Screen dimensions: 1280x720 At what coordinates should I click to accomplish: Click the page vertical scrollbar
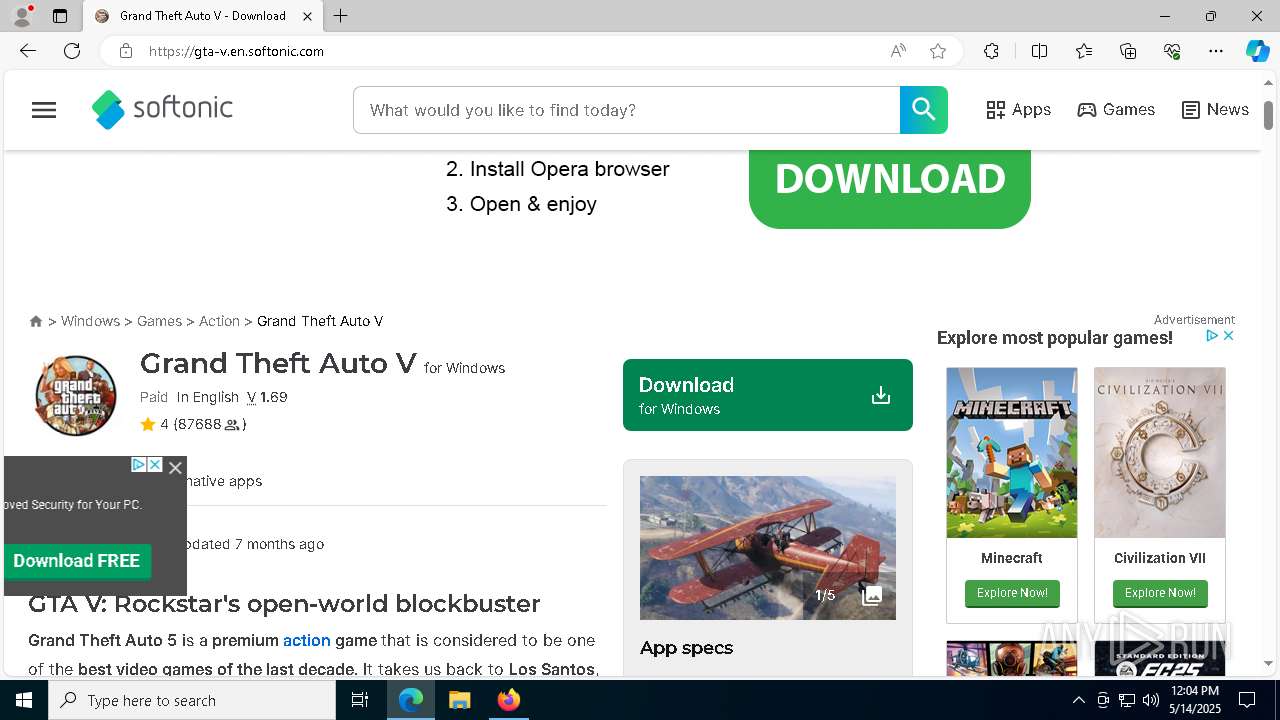(1268, 115)
